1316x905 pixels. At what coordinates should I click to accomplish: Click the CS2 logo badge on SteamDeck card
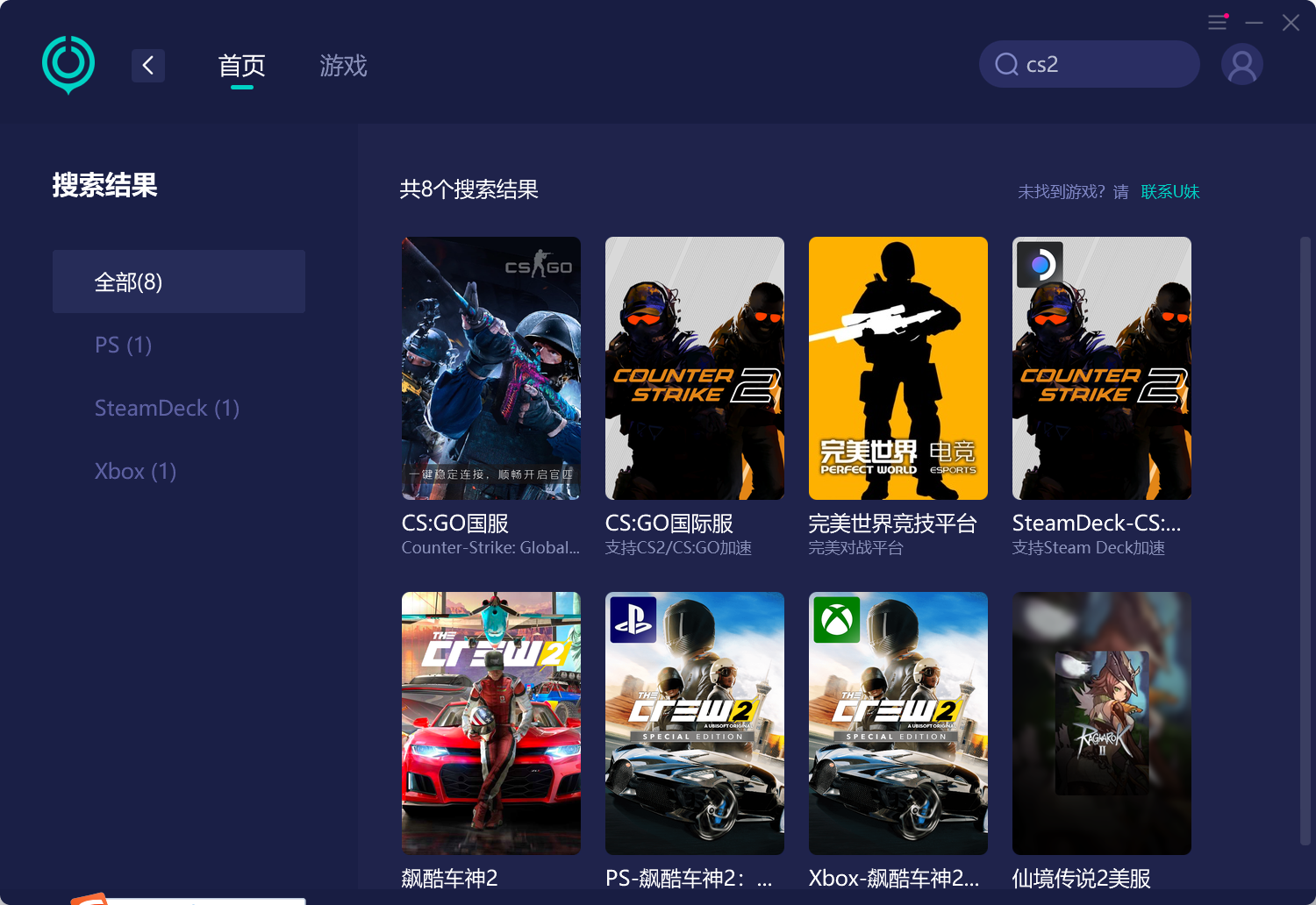click(1039, 264)
